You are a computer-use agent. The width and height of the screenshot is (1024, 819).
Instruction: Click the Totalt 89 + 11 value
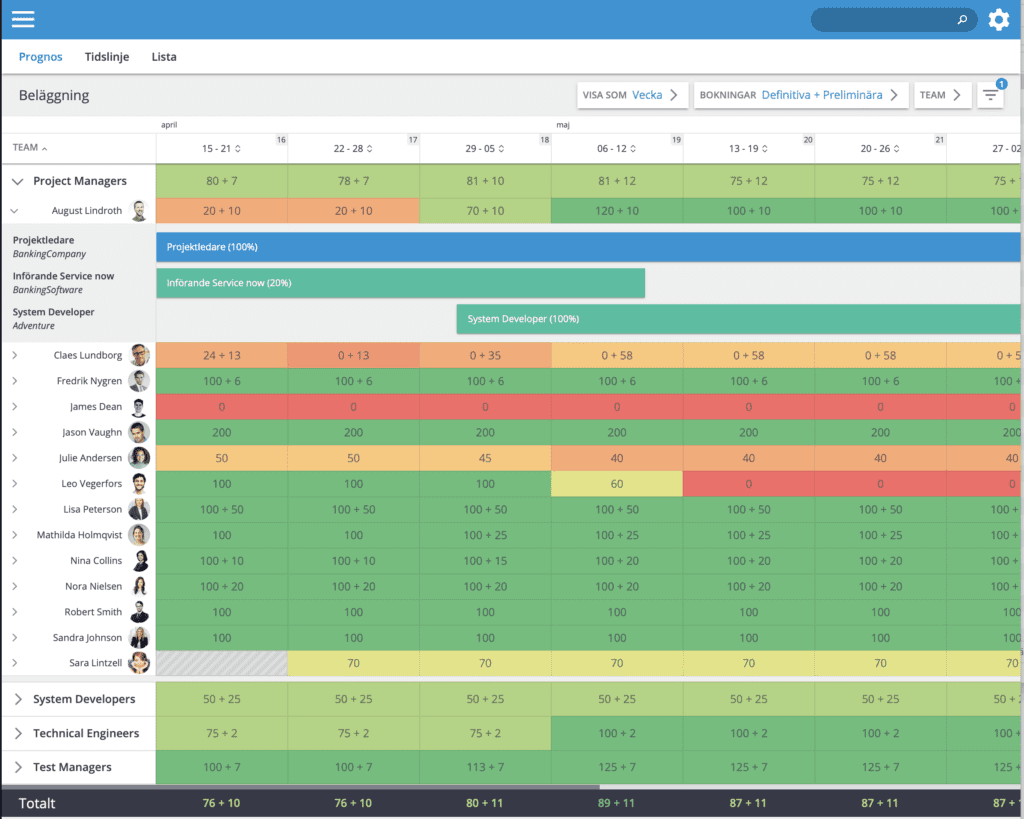(616, 803)
